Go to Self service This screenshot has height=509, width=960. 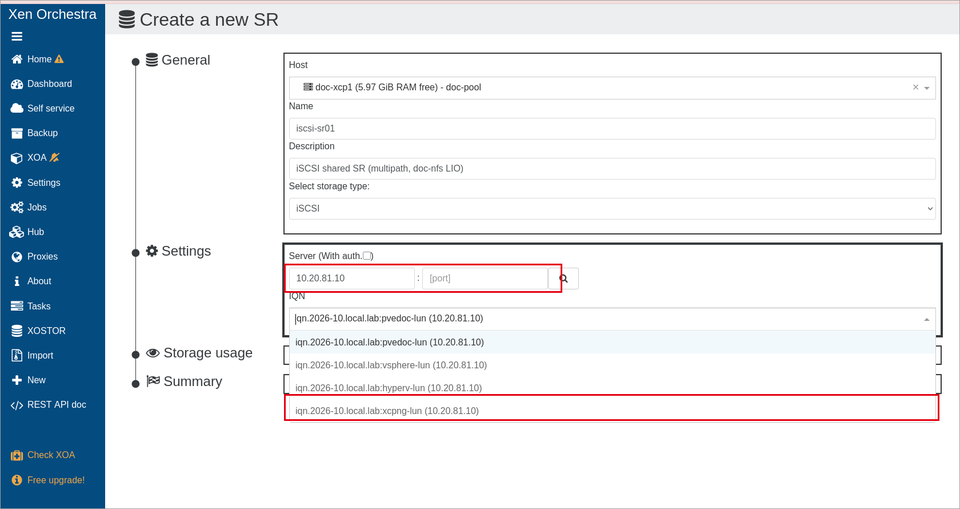(51, 108)
